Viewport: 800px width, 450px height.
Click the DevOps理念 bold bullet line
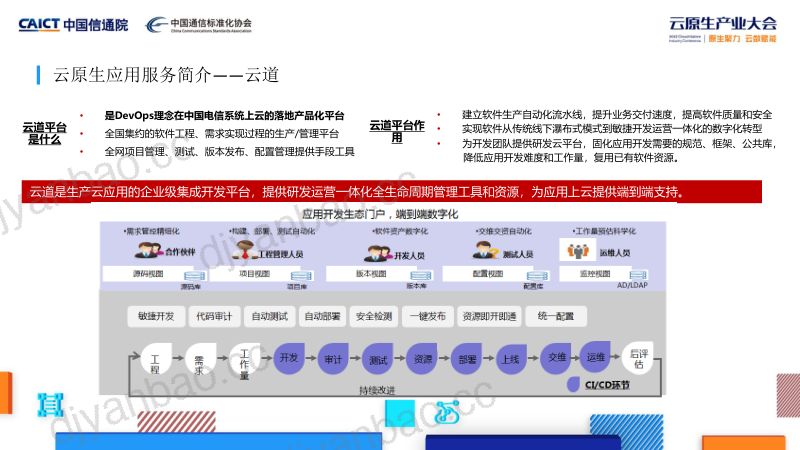tap(224, 115)
